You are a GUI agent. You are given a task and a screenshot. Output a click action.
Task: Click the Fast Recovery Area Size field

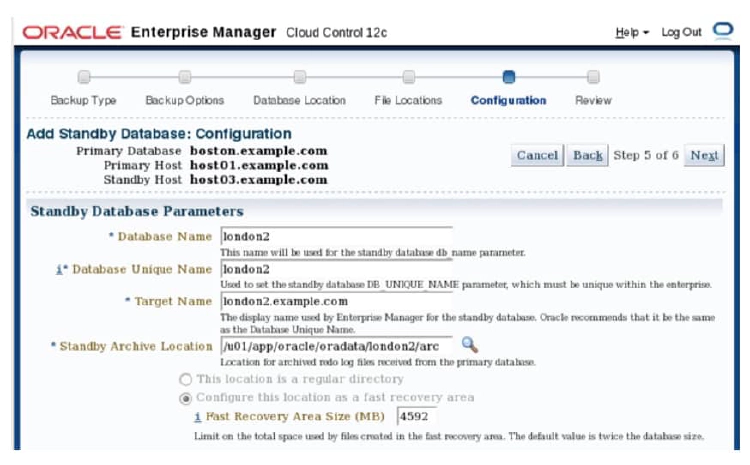[x=417, y=416]
